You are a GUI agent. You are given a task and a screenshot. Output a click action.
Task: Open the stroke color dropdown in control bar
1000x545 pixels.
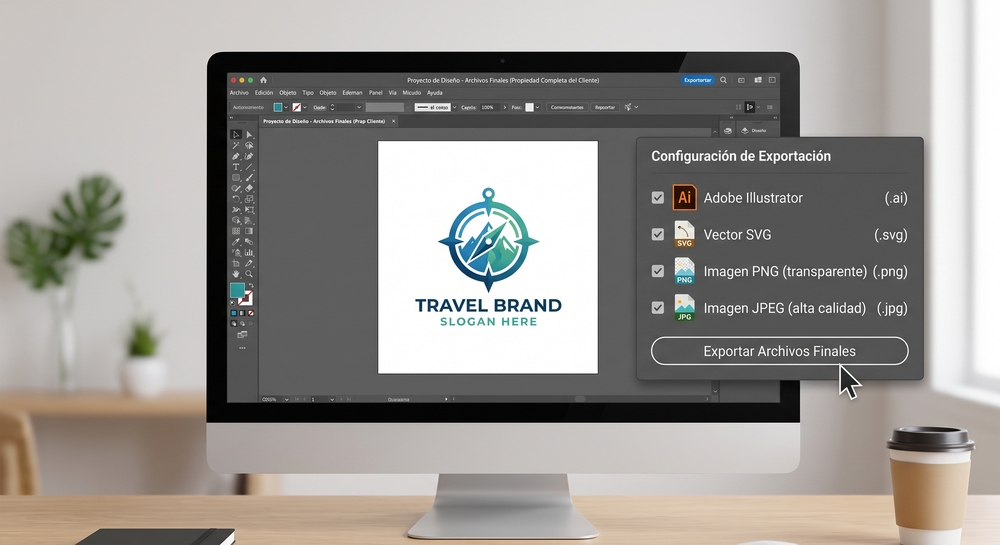point(305,107)
